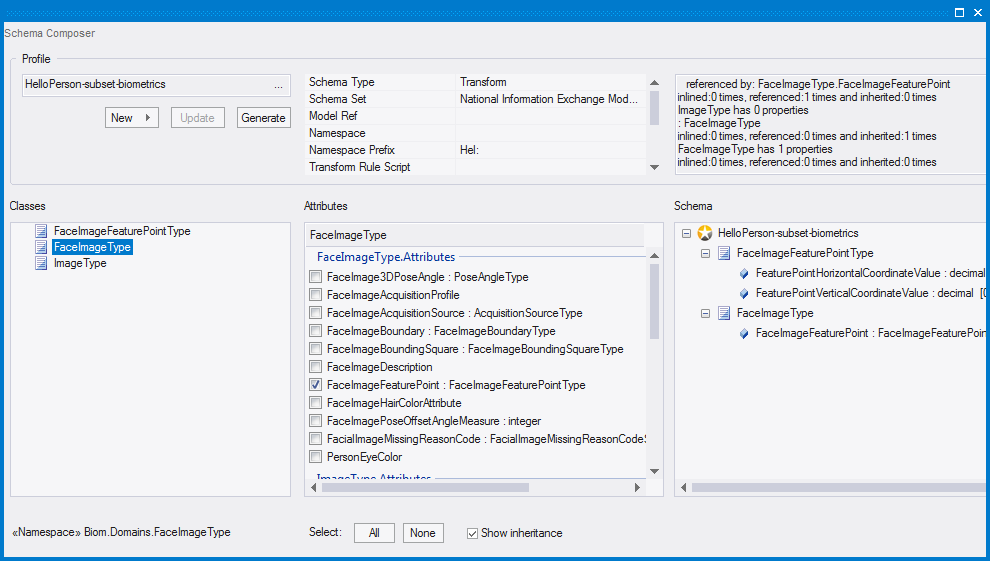Image resolution: width=990 pixels, height=561 pixels.
Task: Click the FeaturePointVerticalCoordinateValue attribute icon
Action: pos(743,293)
